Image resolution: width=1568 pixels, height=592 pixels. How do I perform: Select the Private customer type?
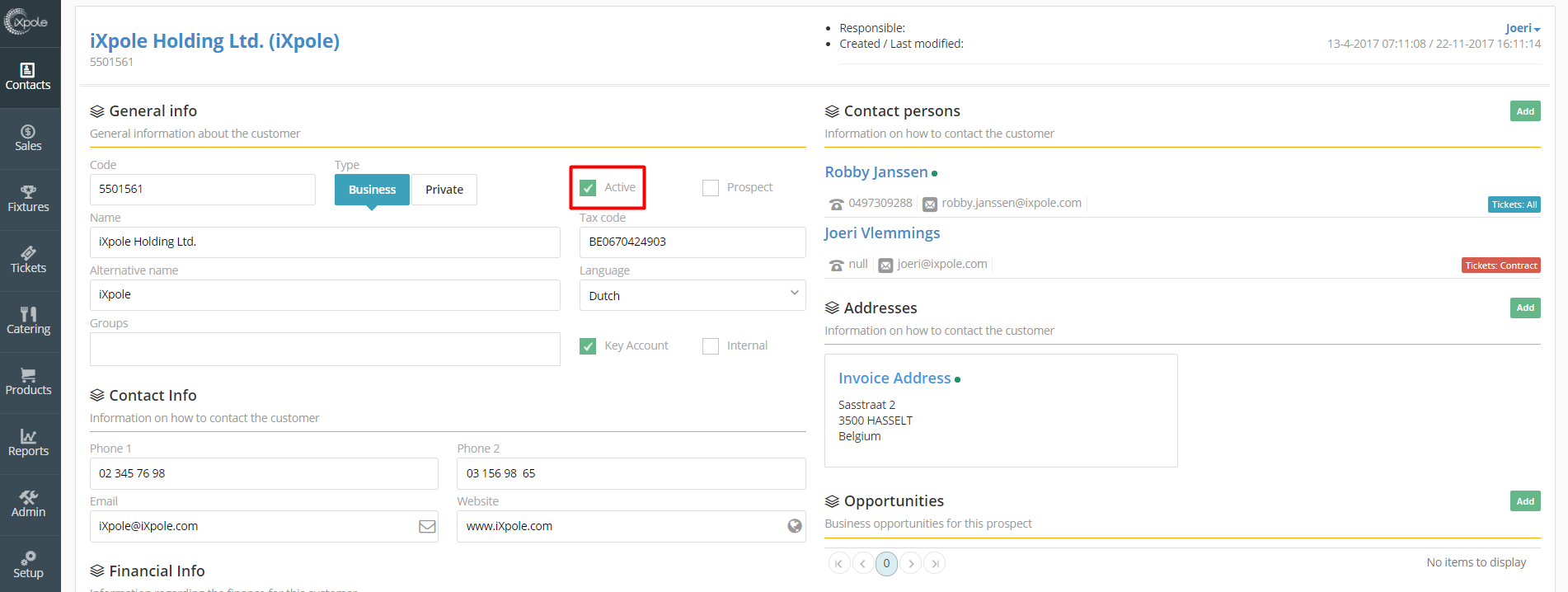(x=444, y=190)
